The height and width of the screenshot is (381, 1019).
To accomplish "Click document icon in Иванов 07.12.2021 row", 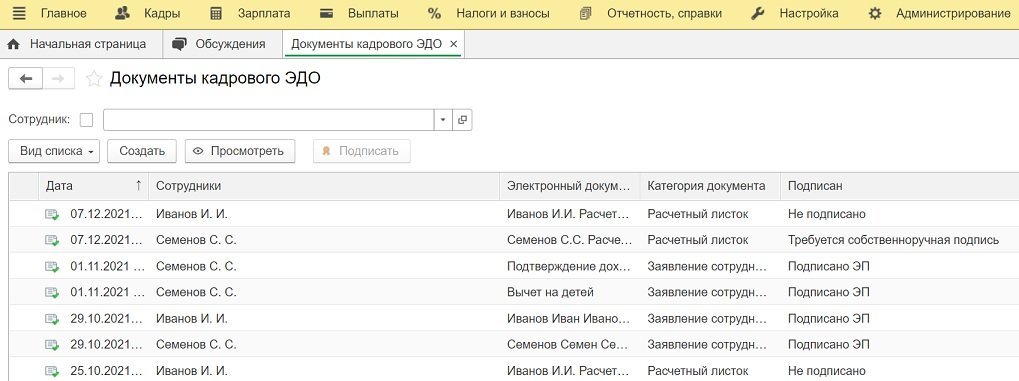I will 52,215.
